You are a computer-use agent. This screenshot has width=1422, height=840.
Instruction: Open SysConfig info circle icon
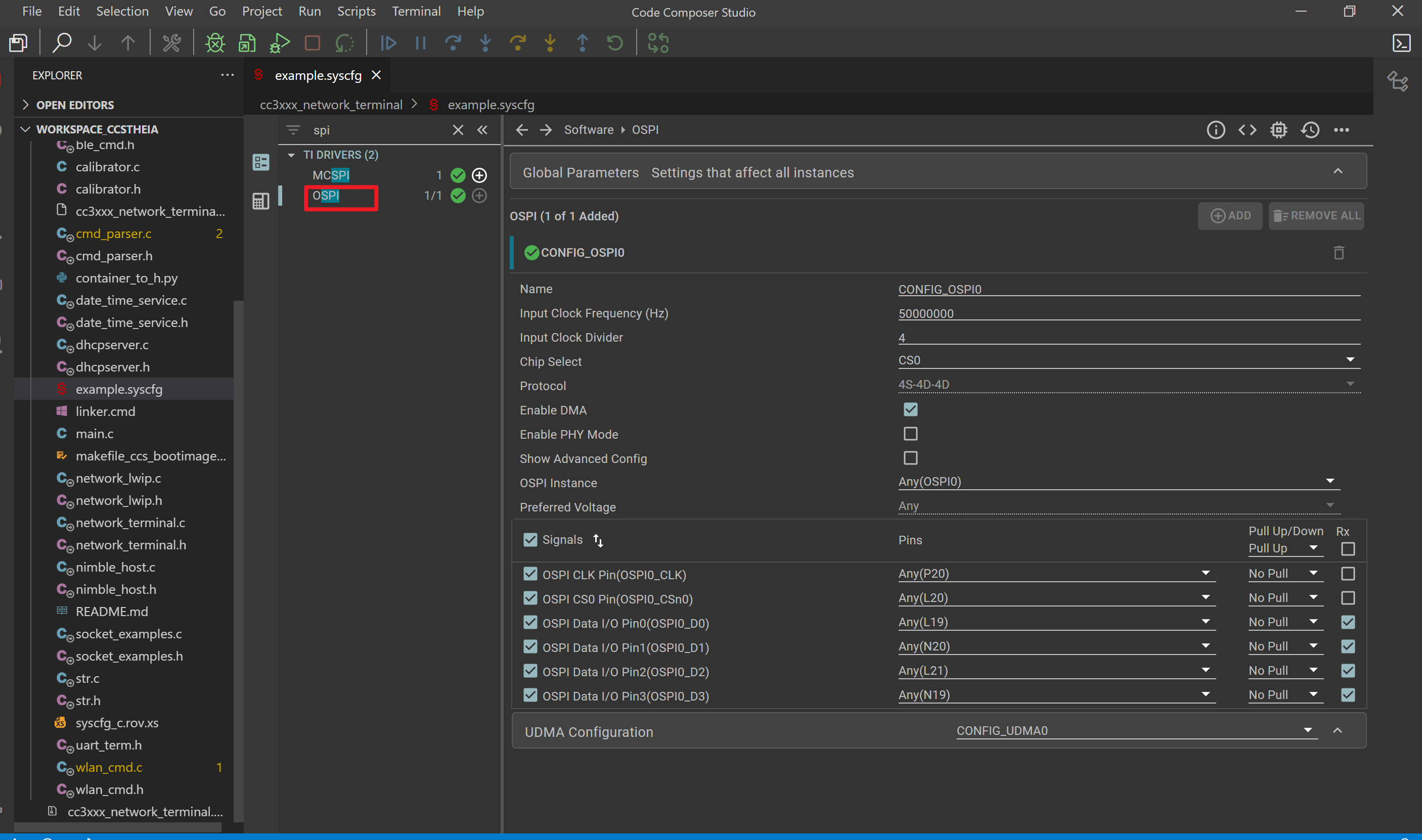click(x=1215, y=130)
